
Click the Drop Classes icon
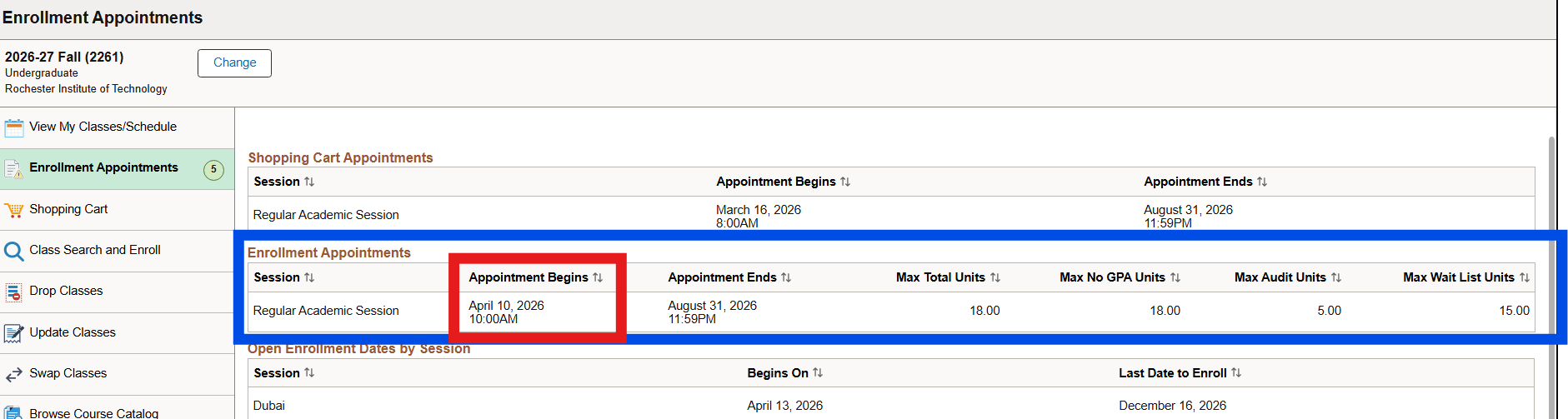point(13,292)
